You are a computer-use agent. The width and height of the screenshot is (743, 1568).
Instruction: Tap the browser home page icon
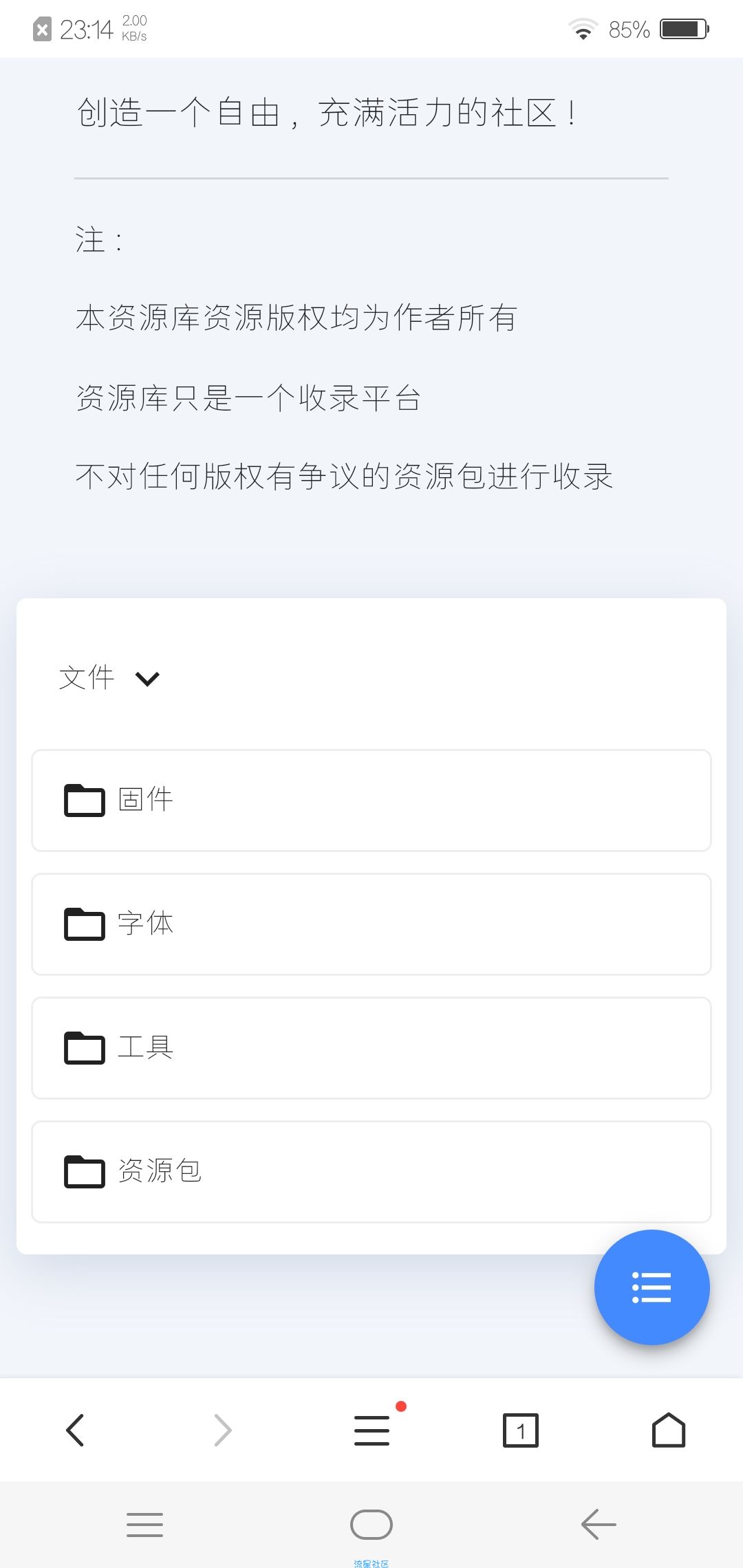coord(669,1430)
